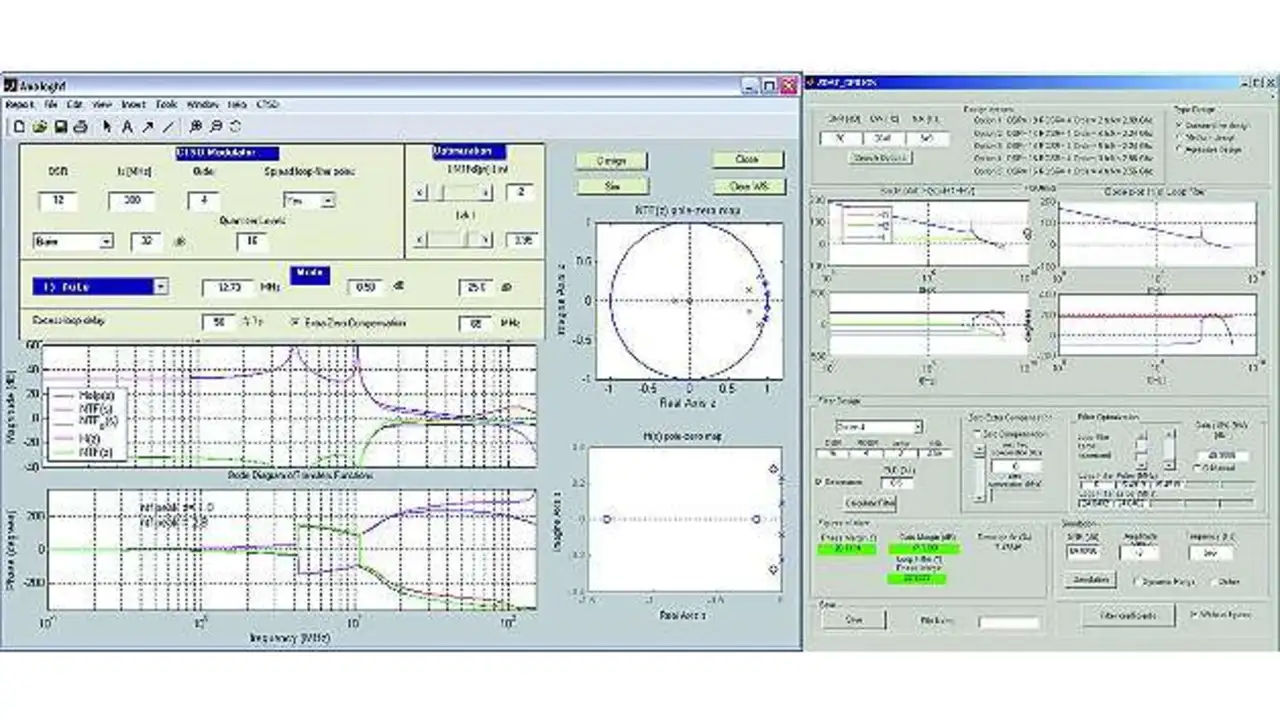The width and height of the screenshot is (1280, 719).
Task: Click the File Name input field
Action: (1009, 621)
